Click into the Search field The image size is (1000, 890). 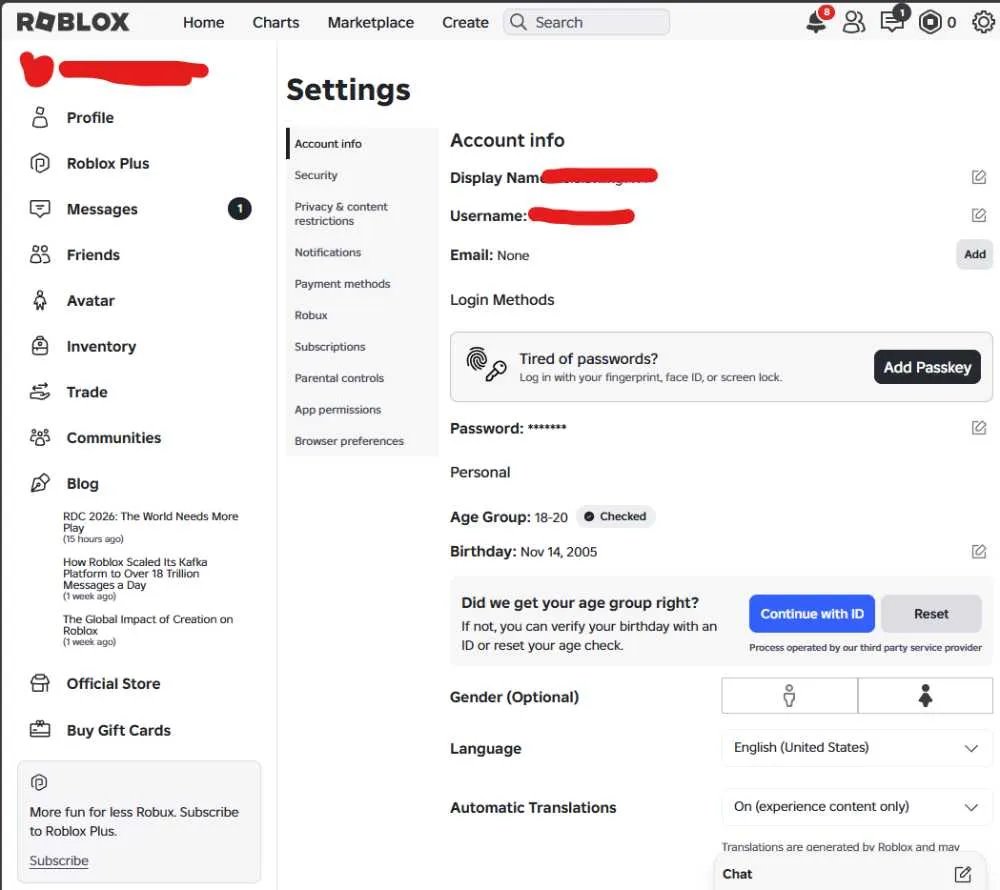[587, 22]
